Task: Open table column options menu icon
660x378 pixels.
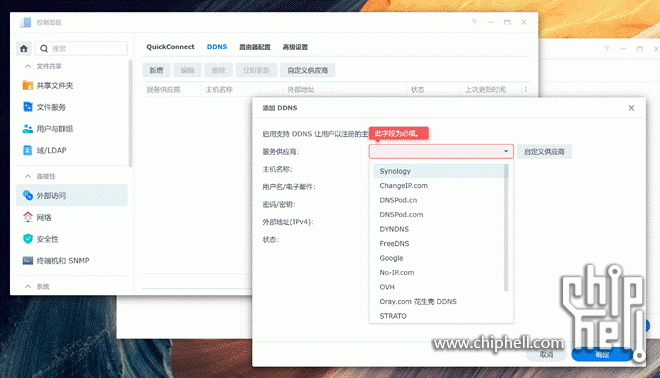Action: [x=525, y=90]
